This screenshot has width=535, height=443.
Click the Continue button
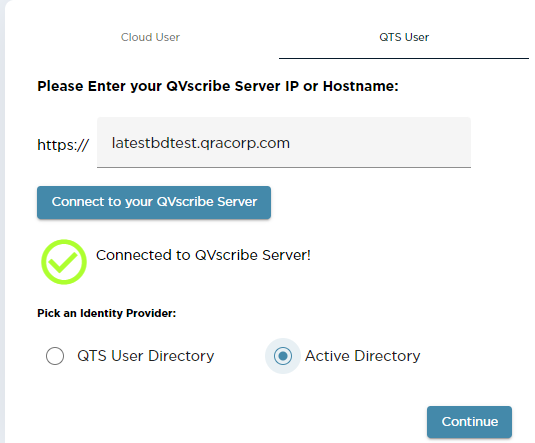tap(469, 422)
